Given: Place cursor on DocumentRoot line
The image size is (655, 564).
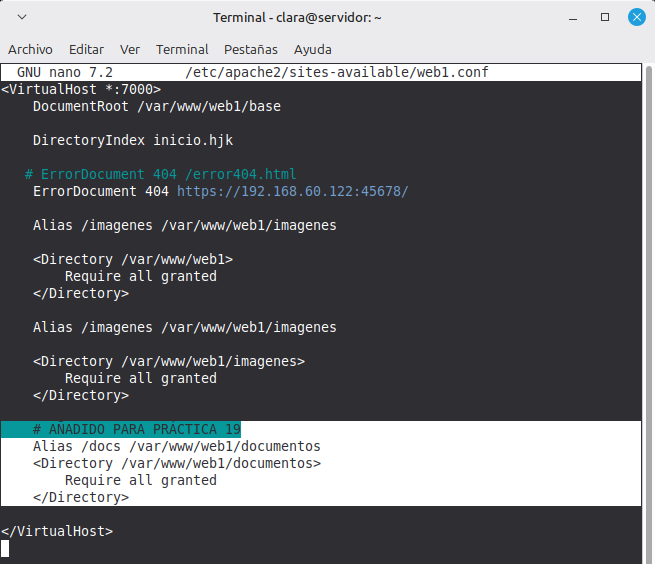Looking at the screenshot, I should point(156,106).
